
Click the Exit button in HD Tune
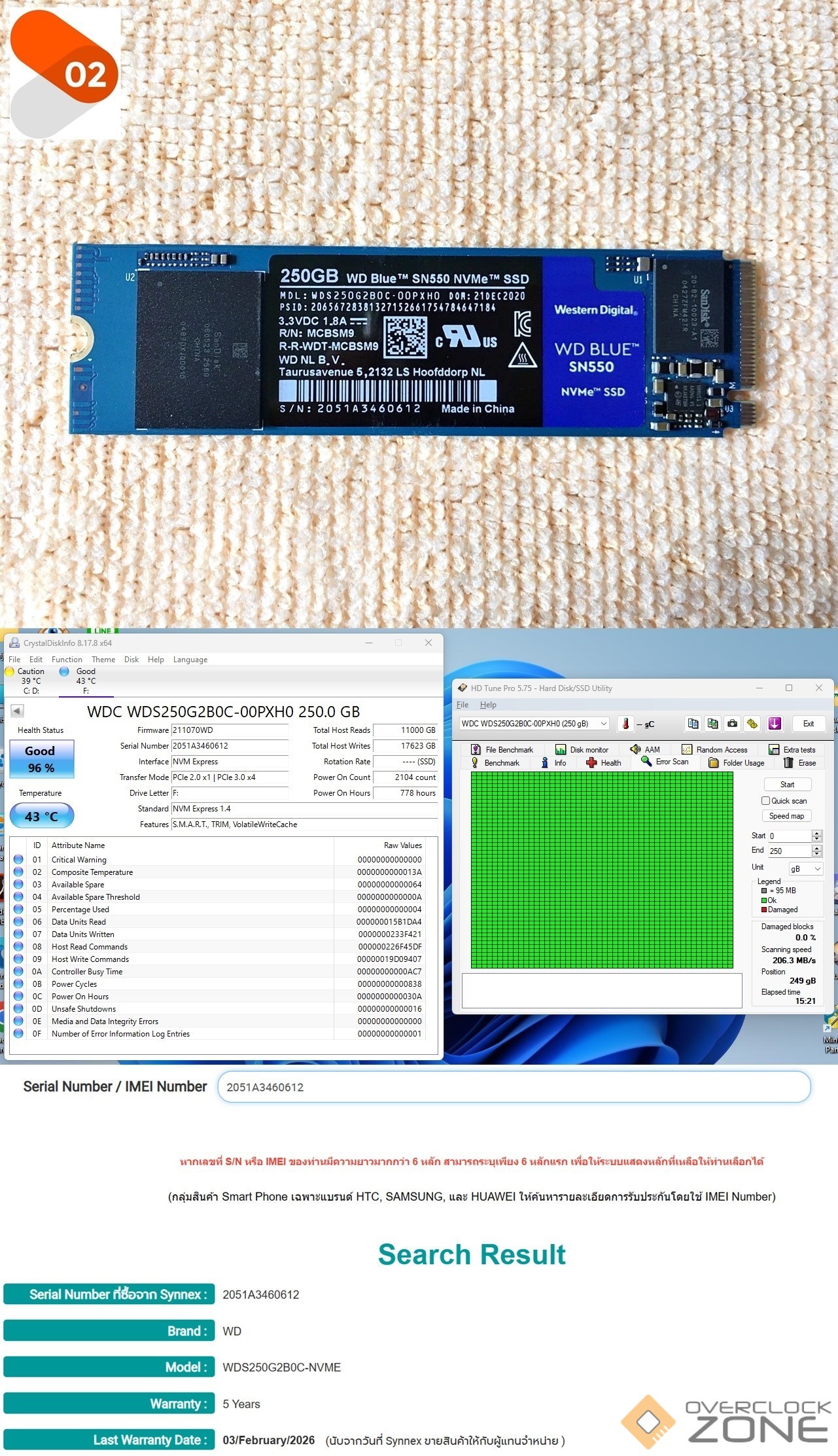point(809,724)
